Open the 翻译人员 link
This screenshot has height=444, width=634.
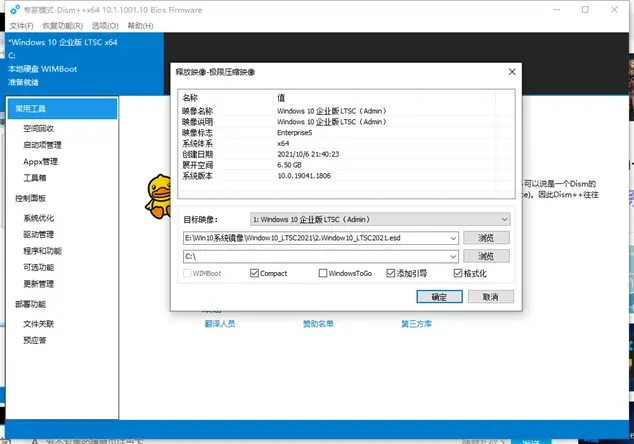point(220,324)
